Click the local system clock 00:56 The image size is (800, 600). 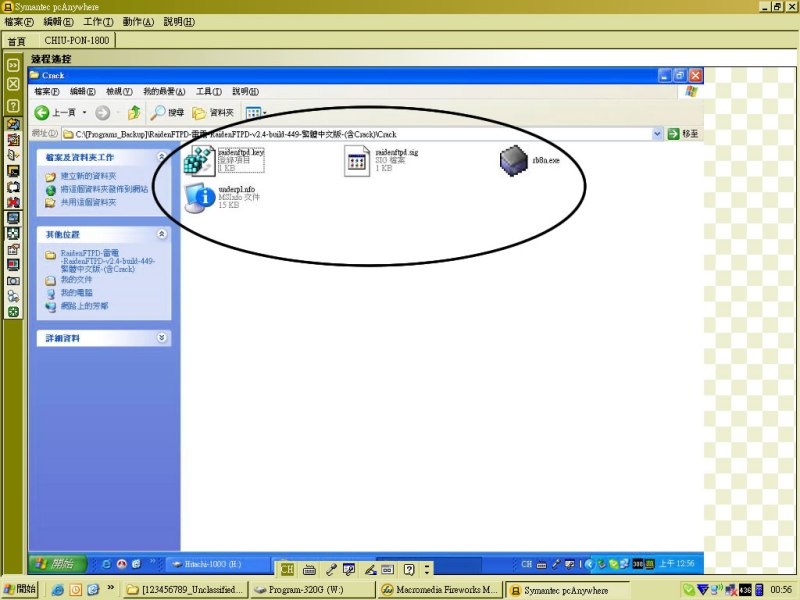[781, 590]
